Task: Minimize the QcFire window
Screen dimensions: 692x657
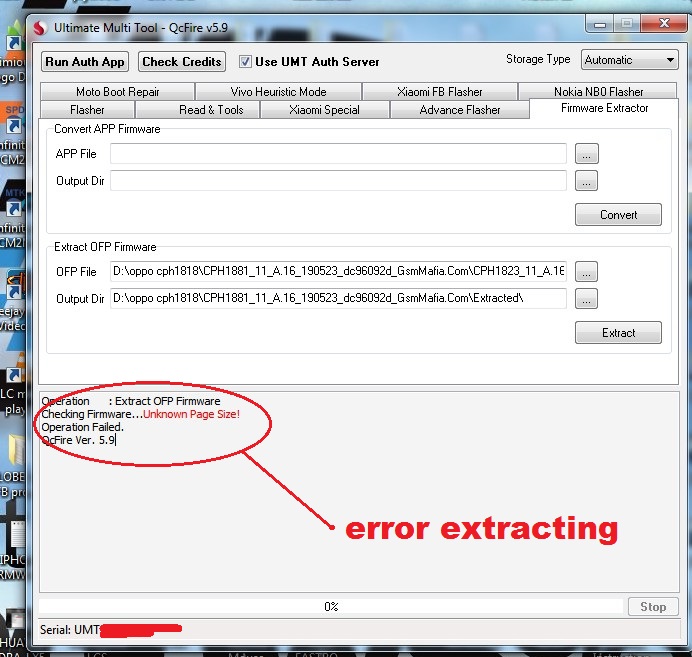Action: coord(599,24)
